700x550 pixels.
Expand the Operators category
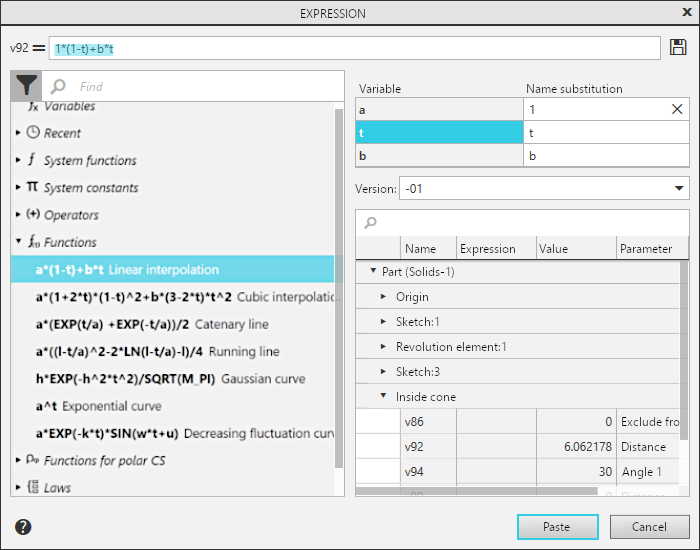[18, 215]
